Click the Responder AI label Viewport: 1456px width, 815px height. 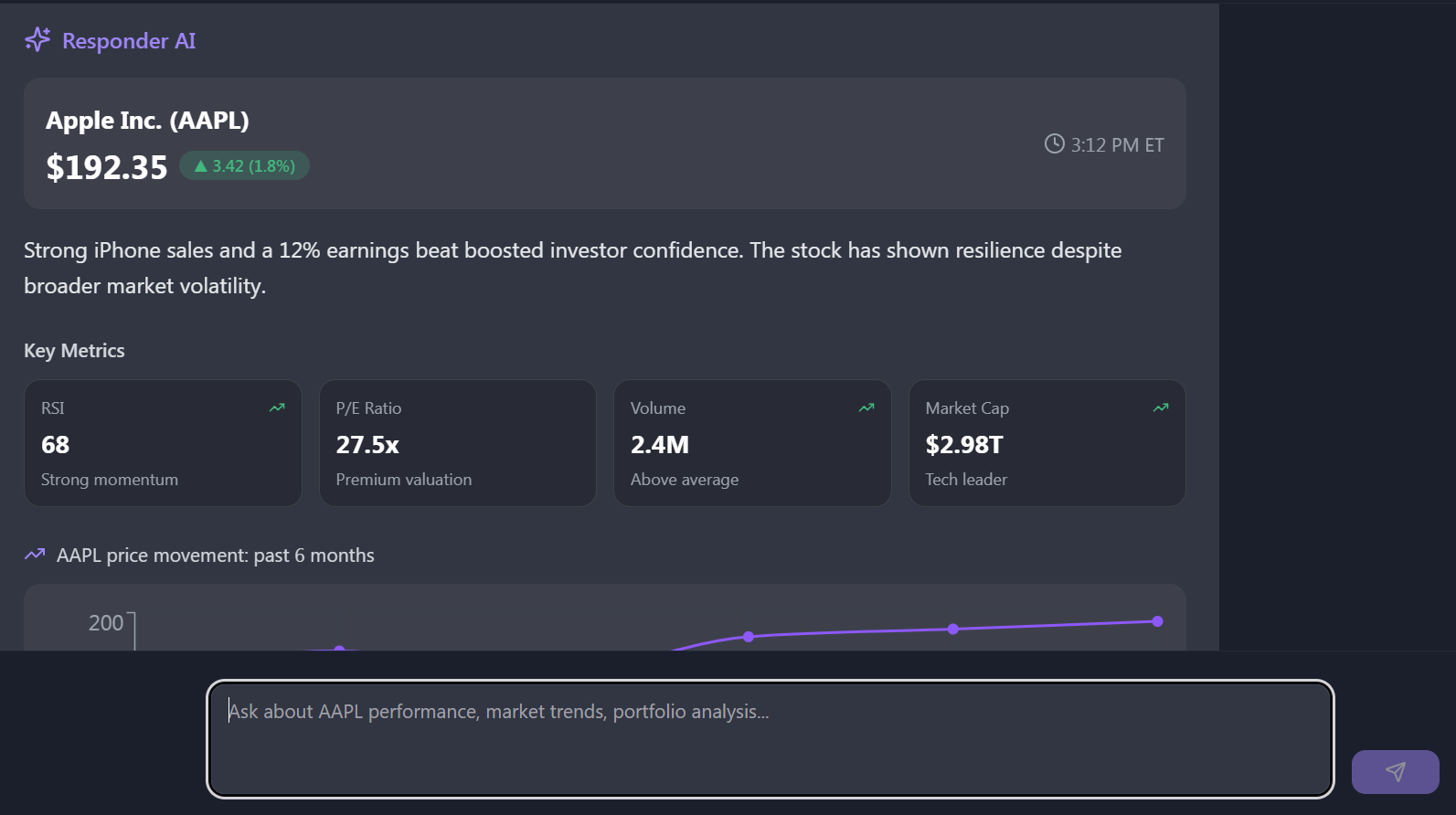point(129,41)
